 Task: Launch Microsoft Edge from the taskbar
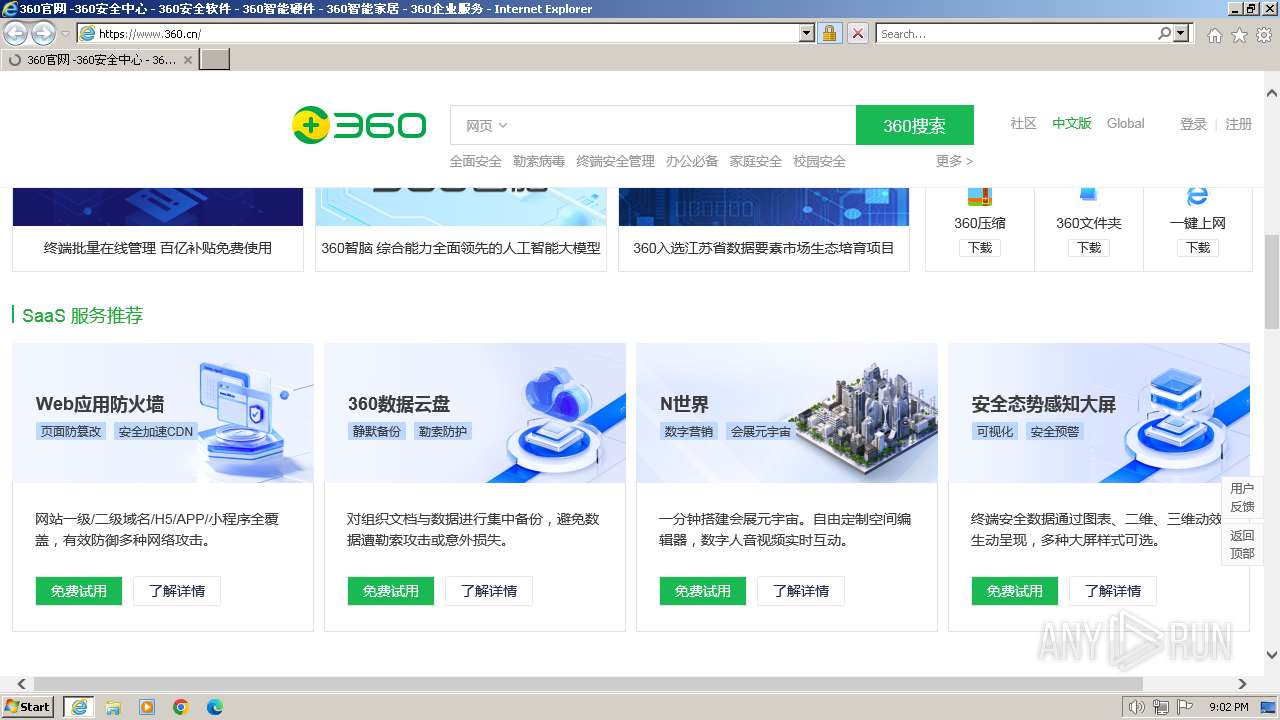[215, 707]
